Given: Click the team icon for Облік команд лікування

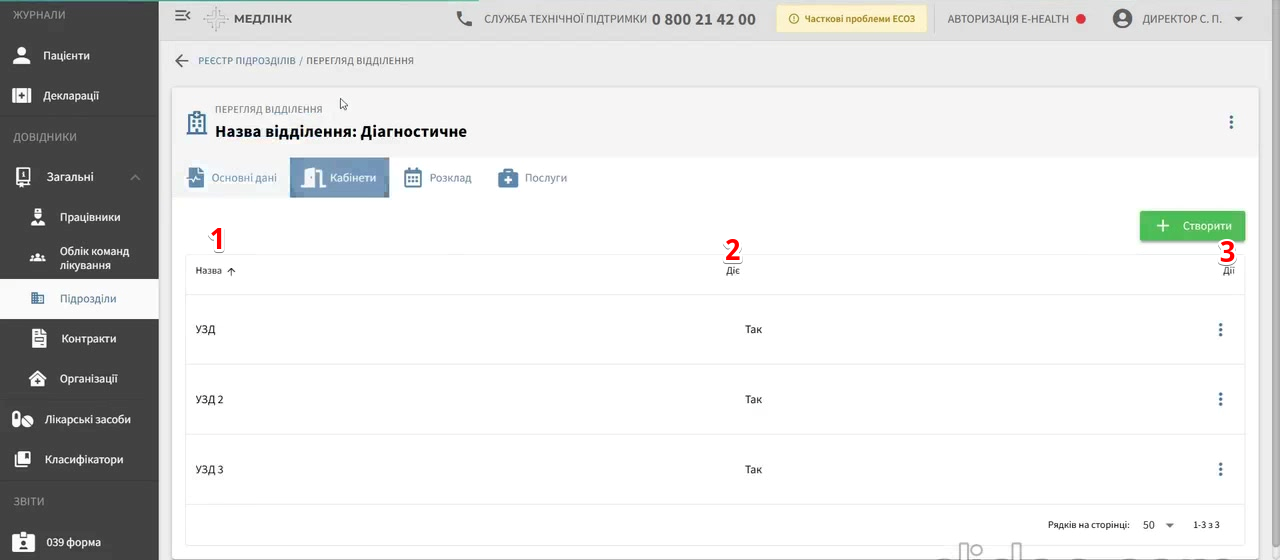Looking at the screenshot, I should (38, 258).
